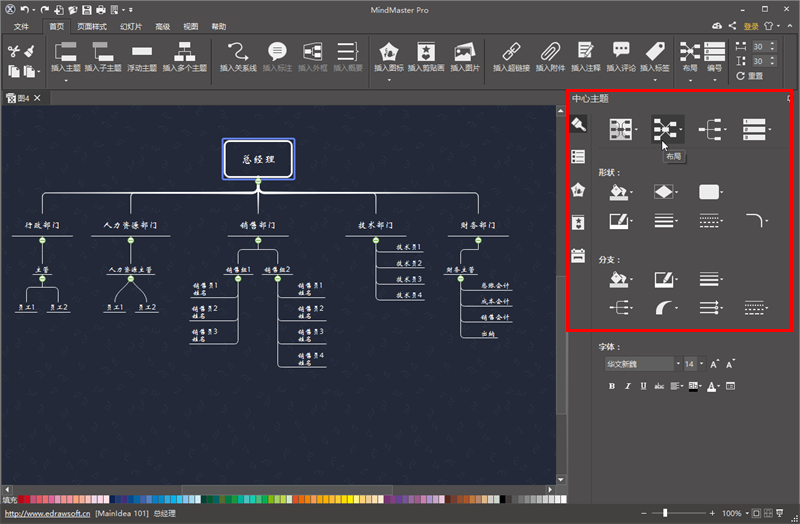Collapse the 销售组1 branch
800x524 pixels.
pyautogui.click(x=238, y=279)
